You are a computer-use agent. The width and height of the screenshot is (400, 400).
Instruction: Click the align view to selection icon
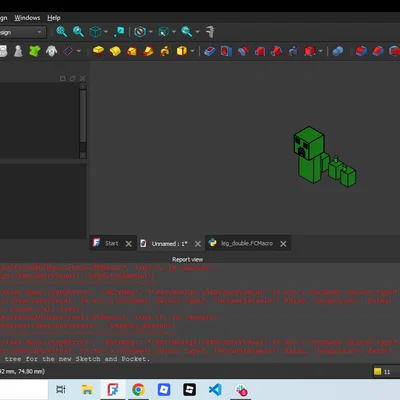(x=119, y=32)
